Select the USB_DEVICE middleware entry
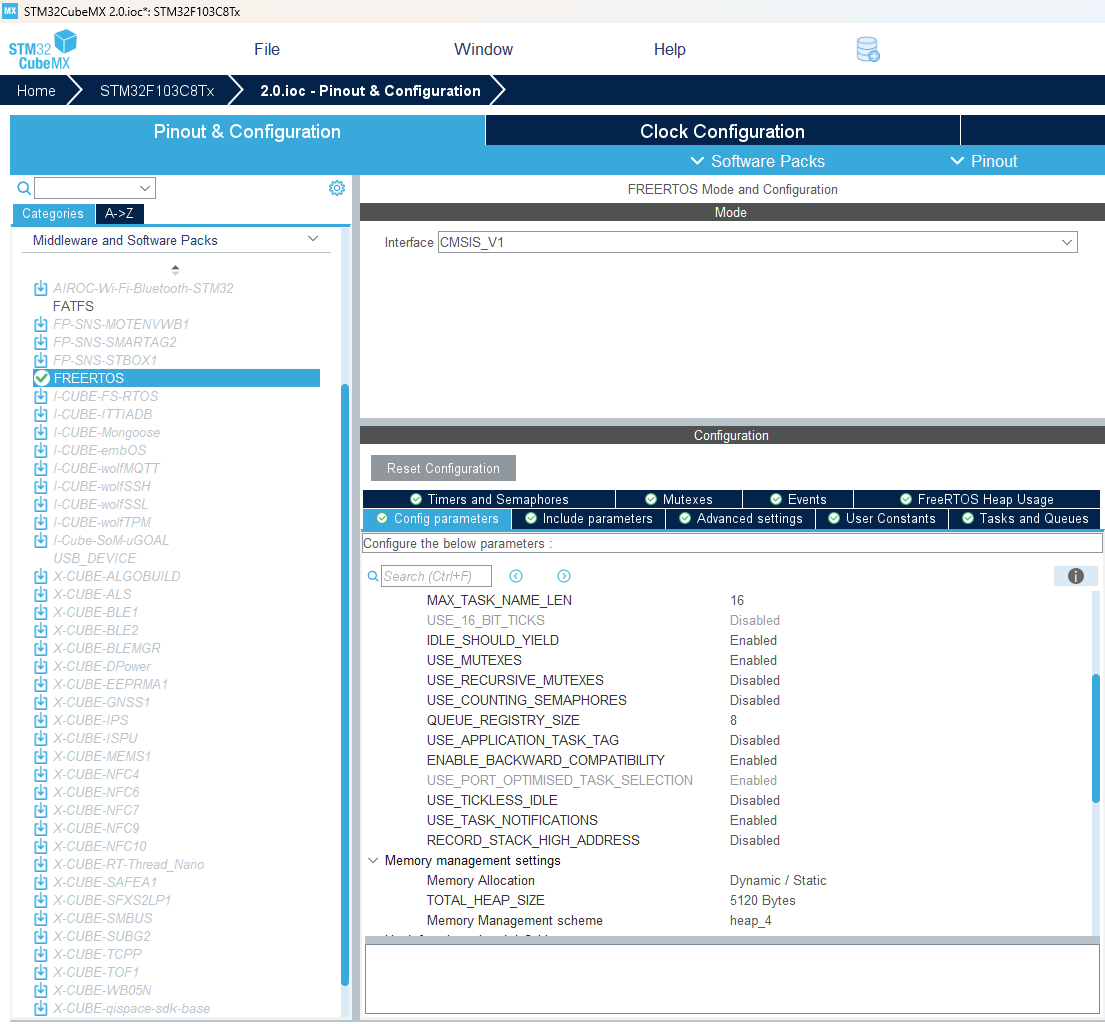Image resolution: width=1105 pixels, height=1024 pixels. pos(94,558)
